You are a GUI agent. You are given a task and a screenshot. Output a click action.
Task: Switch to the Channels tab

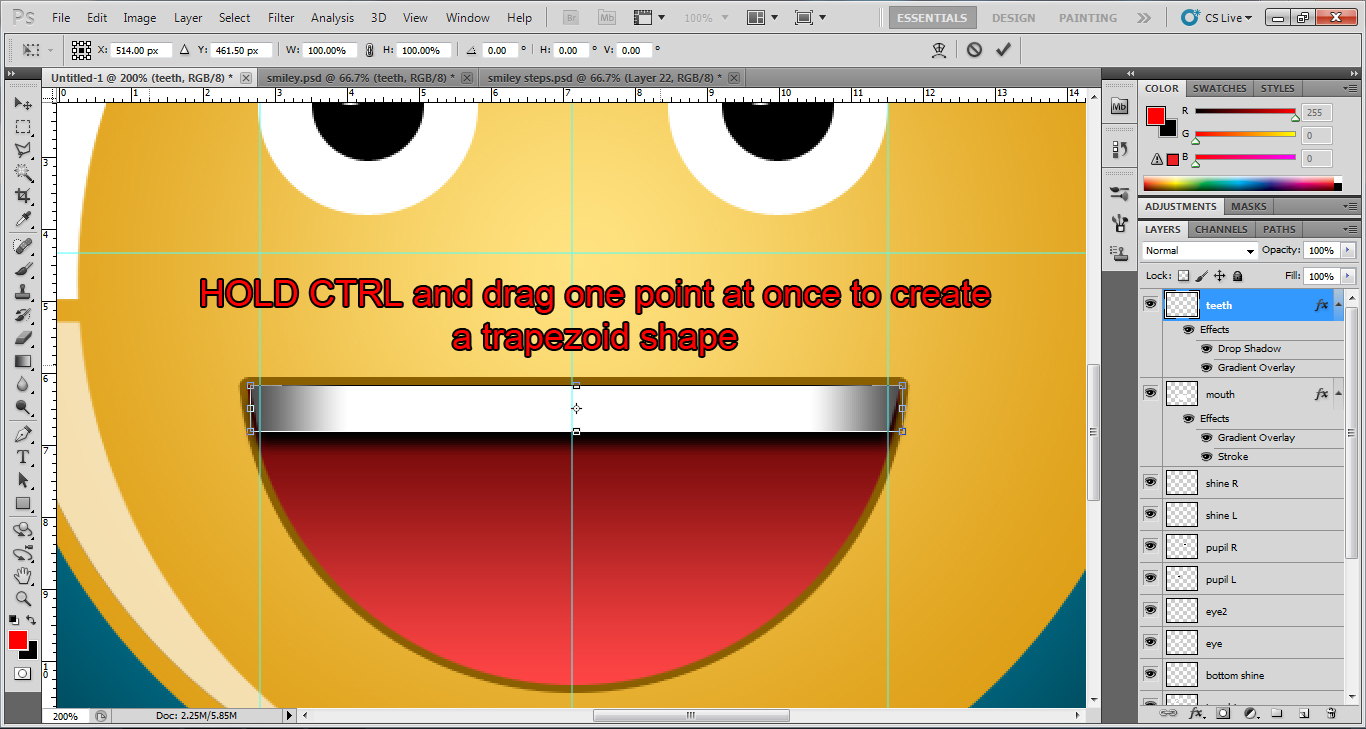pos(1221,229)
